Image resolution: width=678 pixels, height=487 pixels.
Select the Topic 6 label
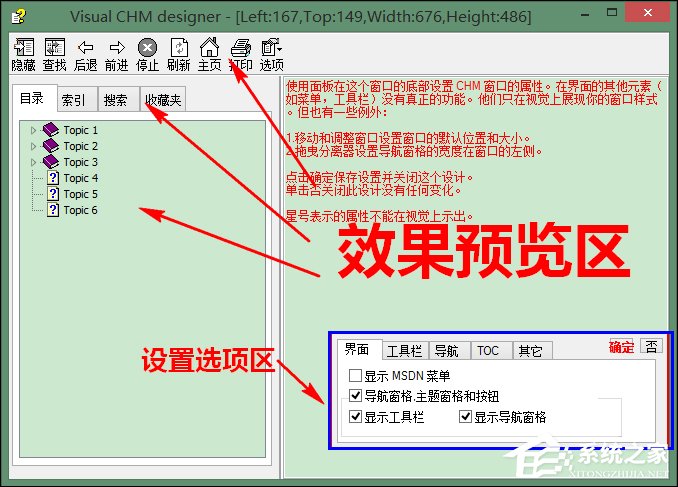click(80, 210)
